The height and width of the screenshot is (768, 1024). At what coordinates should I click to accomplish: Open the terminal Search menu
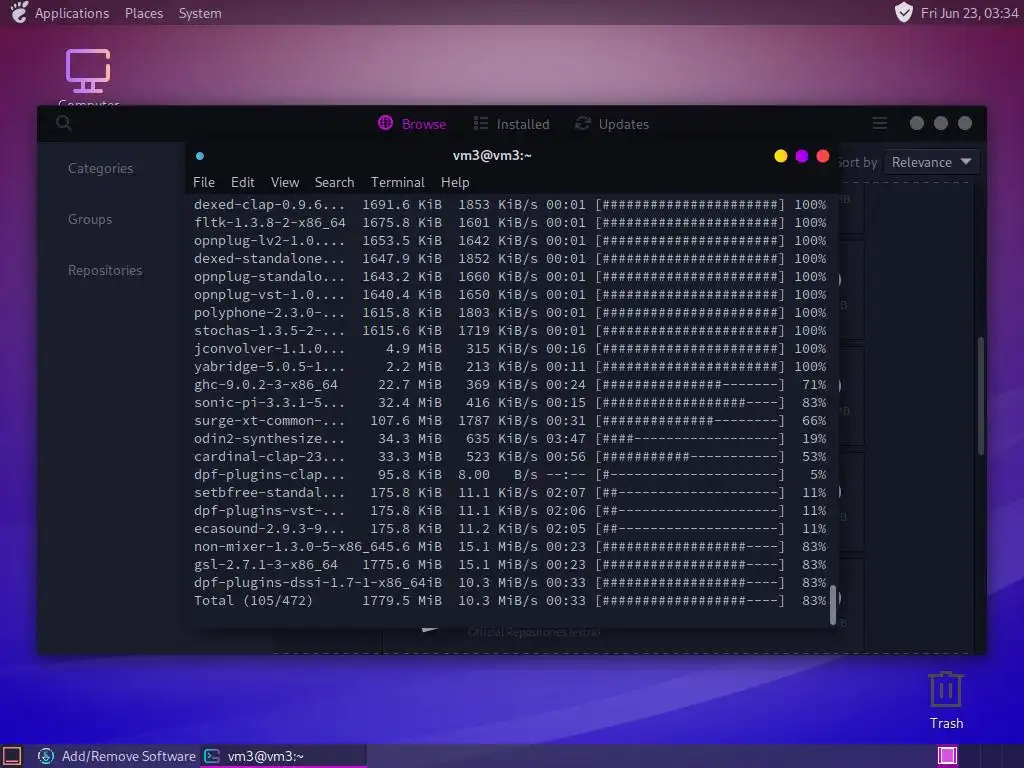334,182
